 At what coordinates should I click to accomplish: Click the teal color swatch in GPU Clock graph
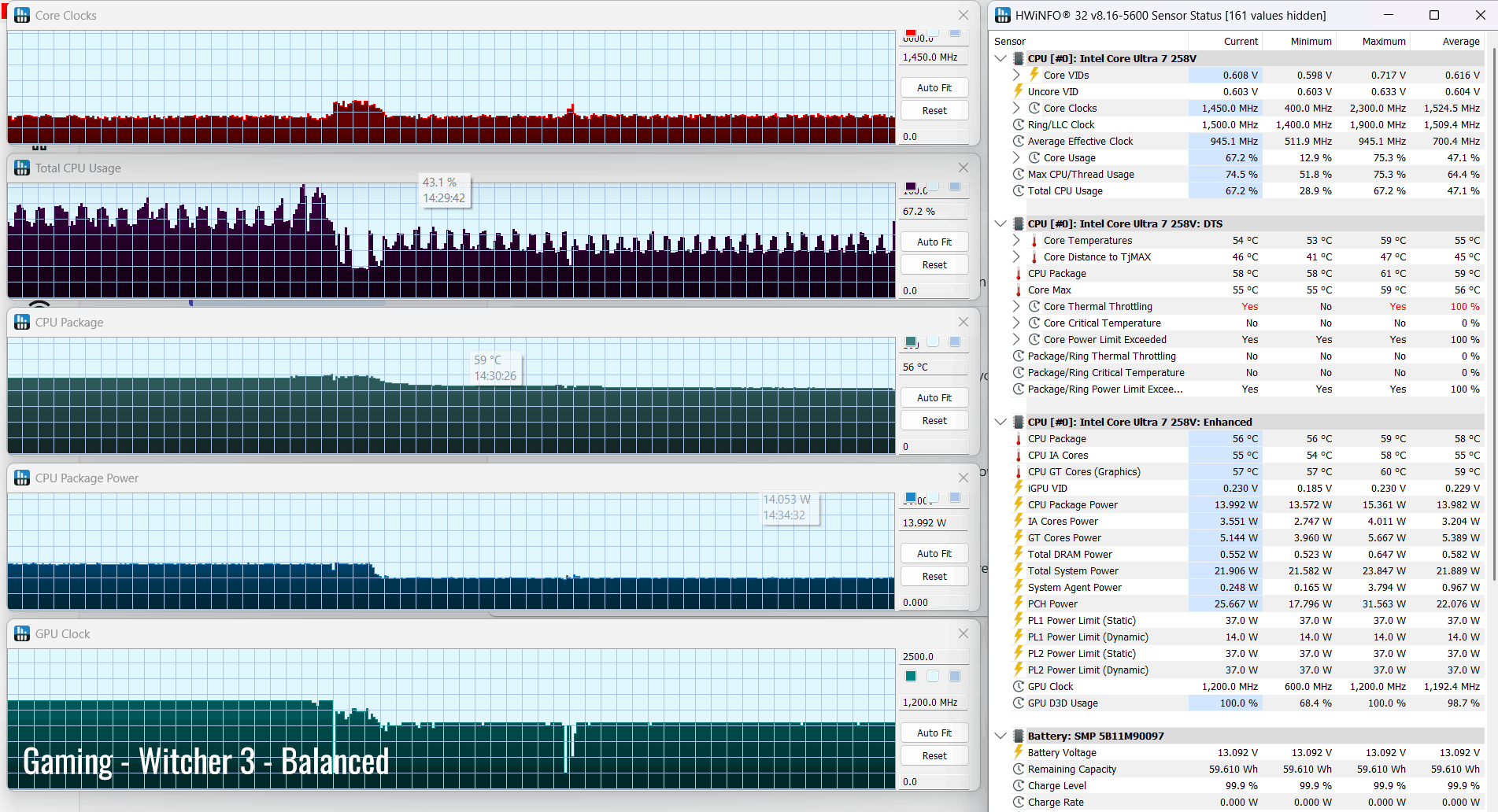coord(911,676)
